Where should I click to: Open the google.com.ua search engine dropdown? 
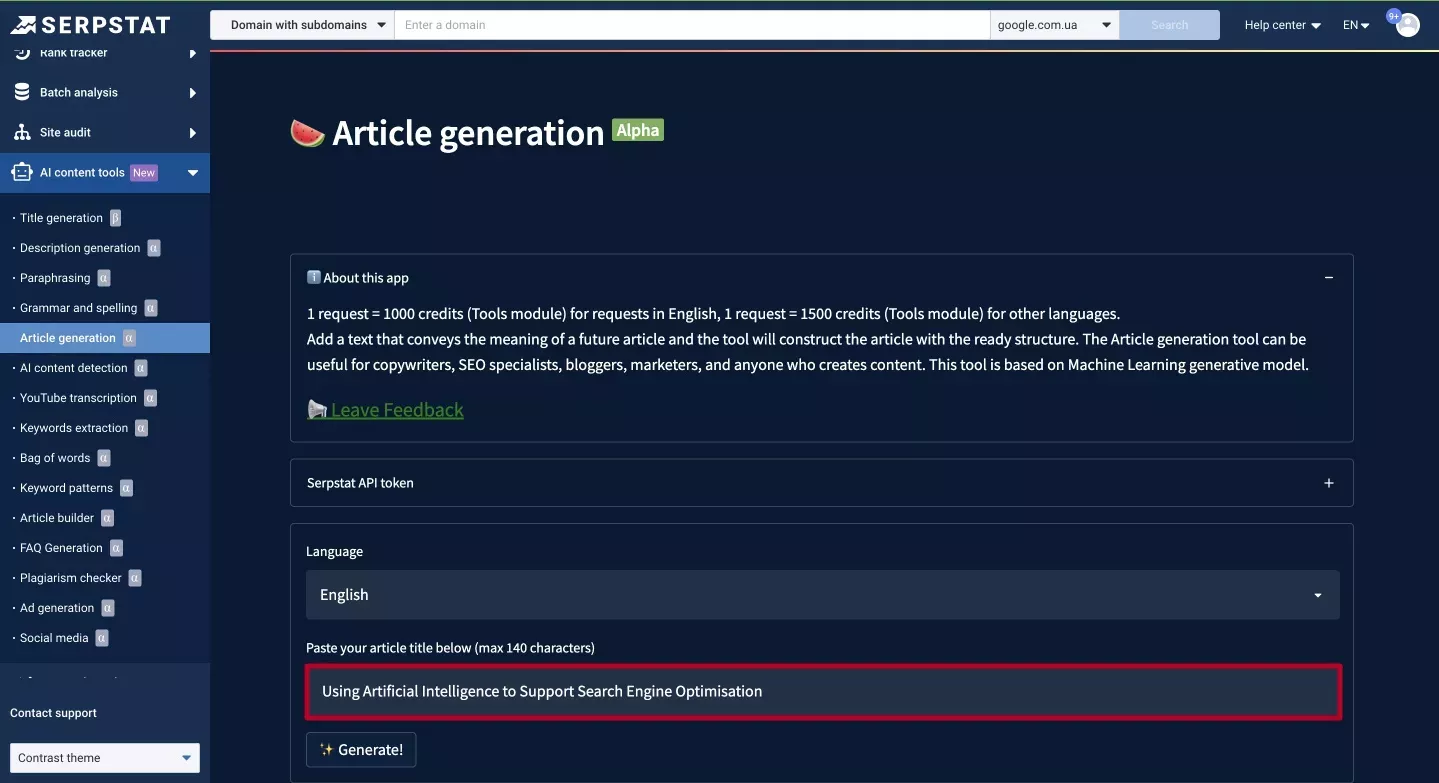coord(1055,25)
